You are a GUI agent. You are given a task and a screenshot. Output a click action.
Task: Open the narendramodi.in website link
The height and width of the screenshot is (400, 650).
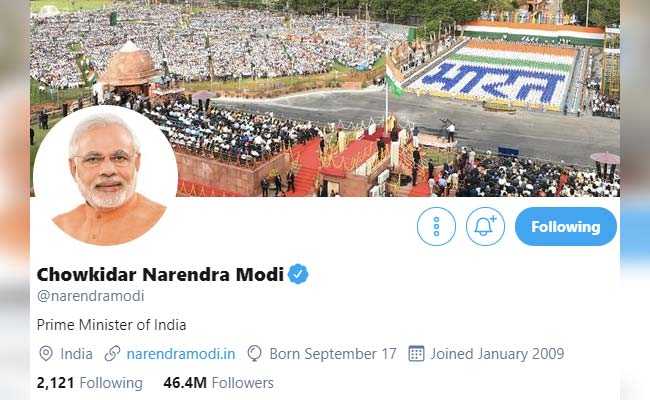point(181,354)
